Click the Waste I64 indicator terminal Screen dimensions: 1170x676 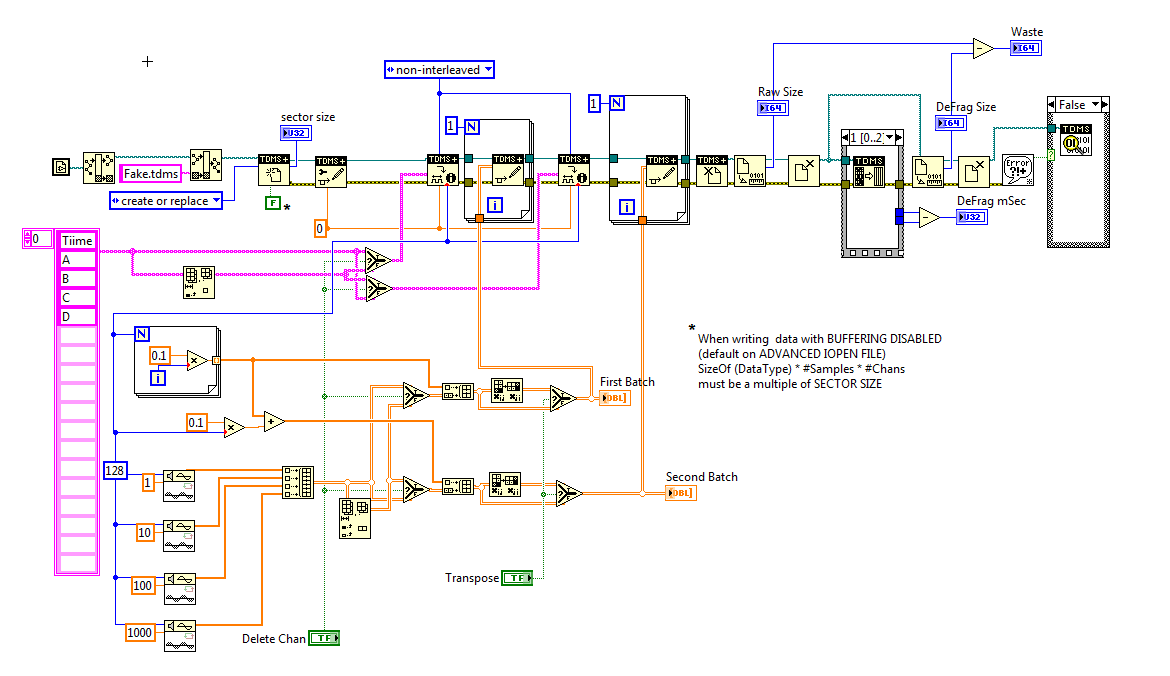click(1026, 48)
